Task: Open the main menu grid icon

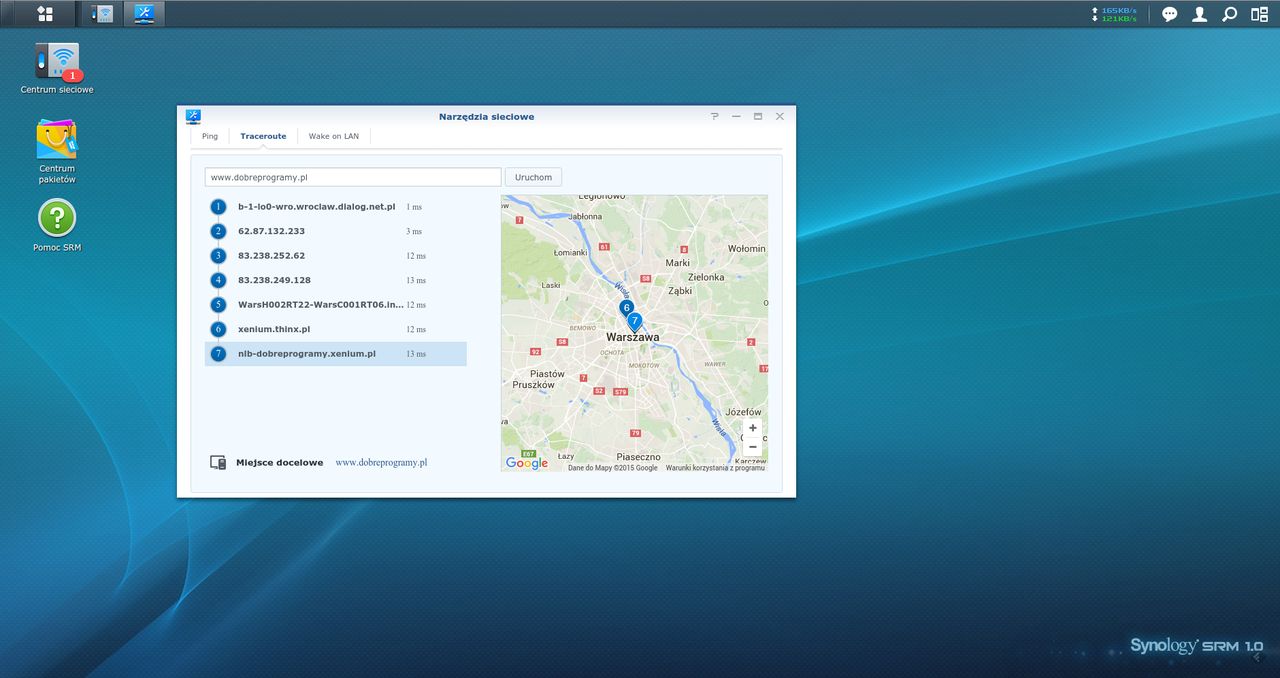Action: (x=45, y=14)
